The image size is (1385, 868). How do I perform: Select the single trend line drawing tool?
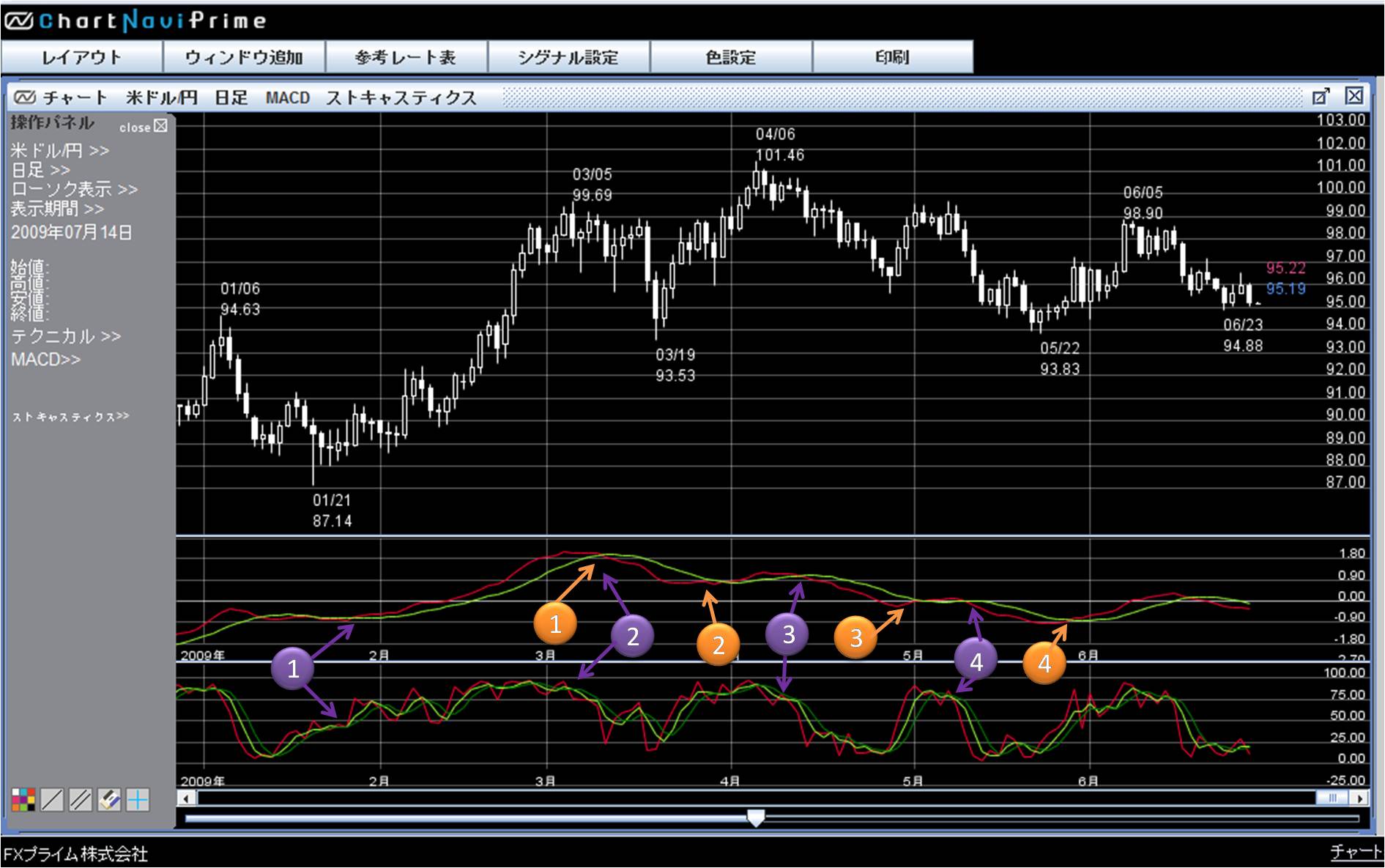(x=52, y=800)
